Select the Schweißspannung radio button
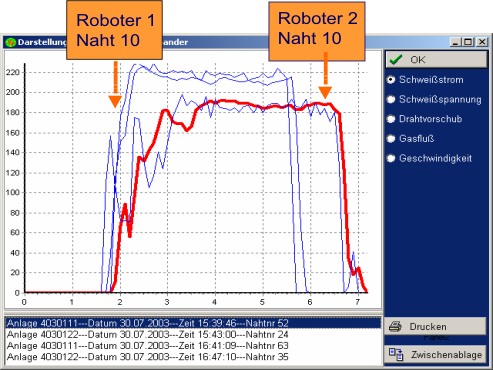Image resolution: width=493 pixels, height=370 pixels. coord(391,99)
